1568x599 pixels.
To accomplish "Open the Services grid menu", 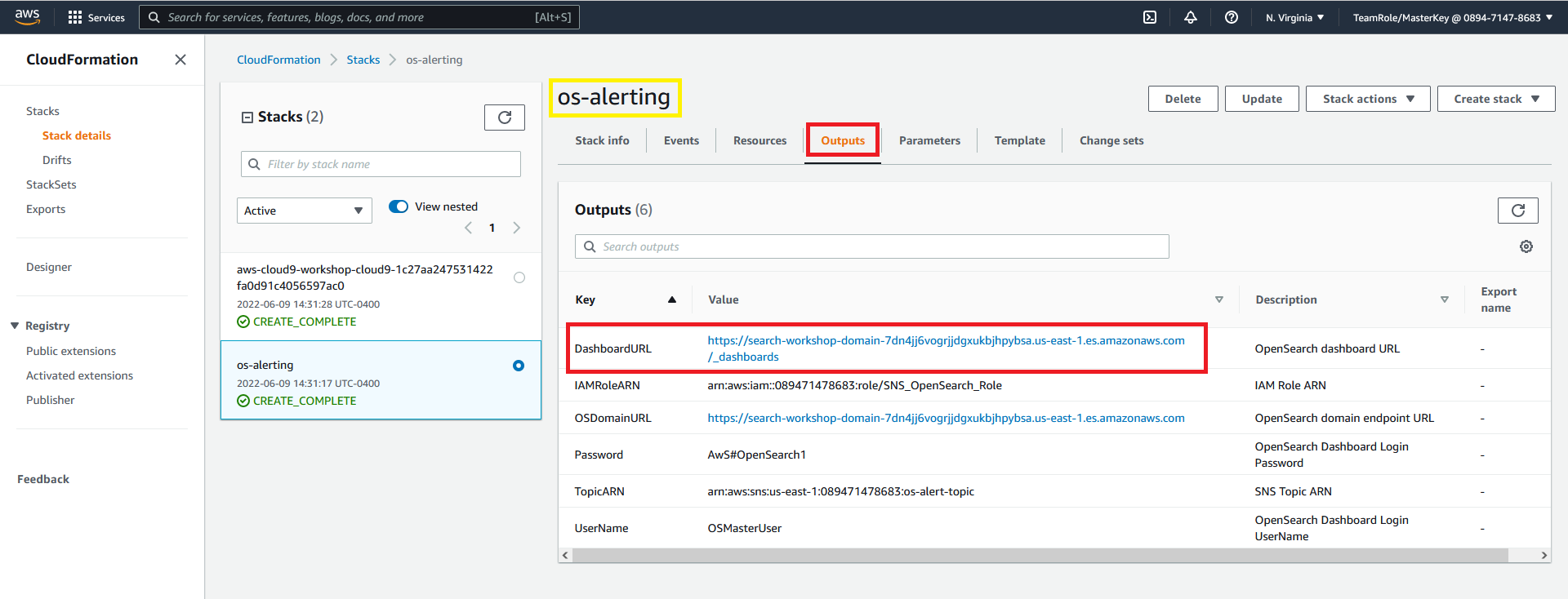I will point(96,17).
